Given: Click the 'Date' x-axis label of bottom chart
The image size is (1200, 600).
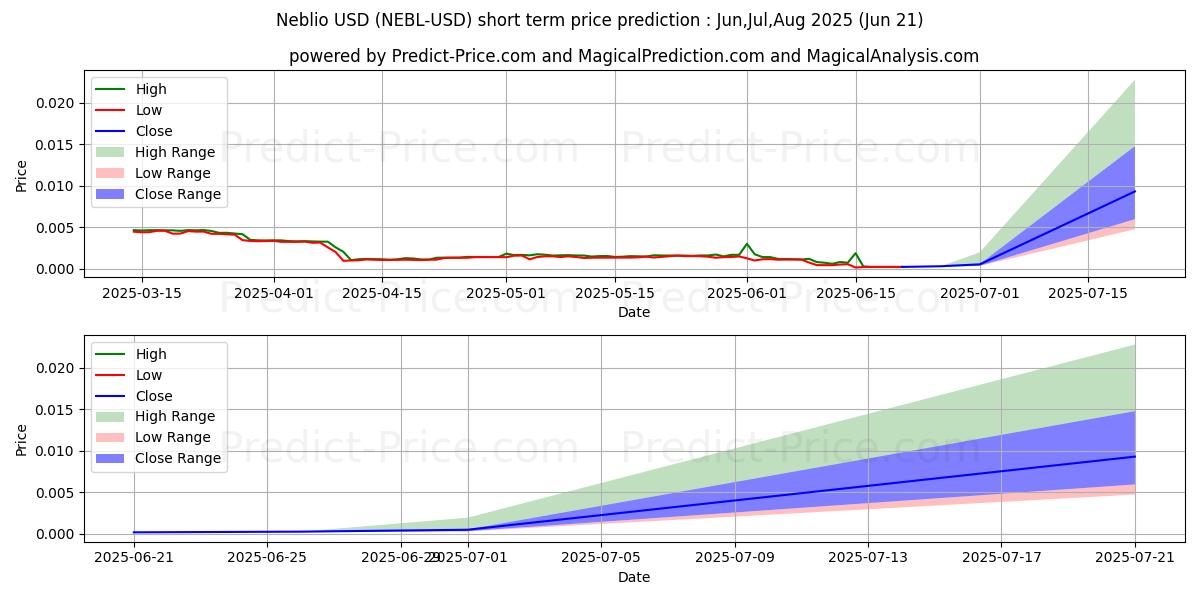Looking at the screenshot, I should 634,578.
